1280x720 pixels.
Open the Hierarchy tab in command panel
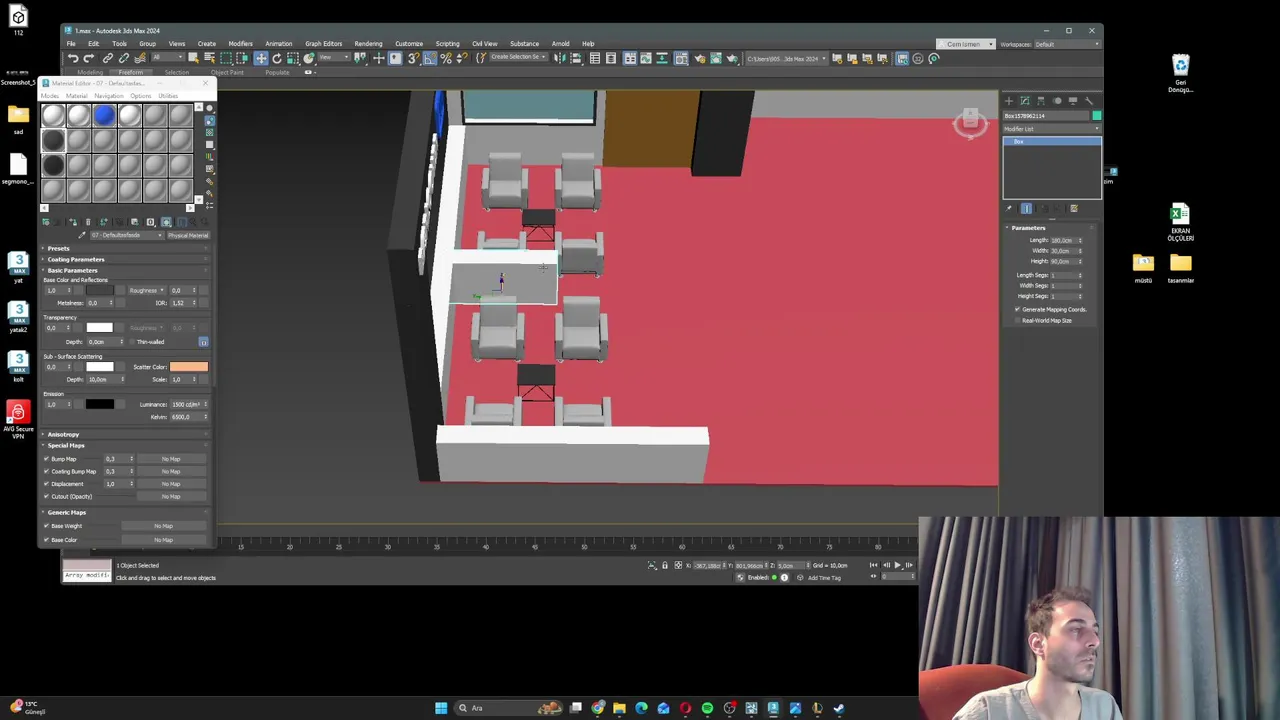[x=1041, y=101]
